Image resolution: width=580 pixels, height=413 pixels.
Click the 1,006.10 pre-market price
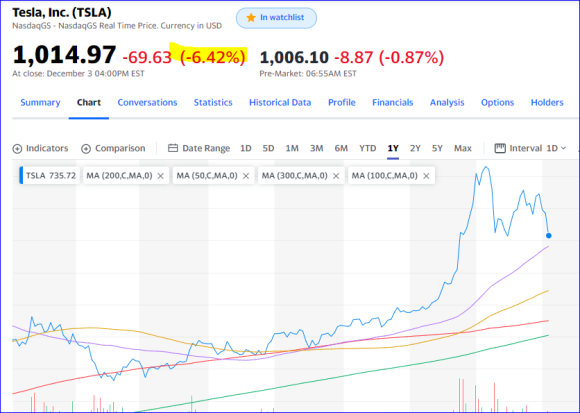point(294,58)
